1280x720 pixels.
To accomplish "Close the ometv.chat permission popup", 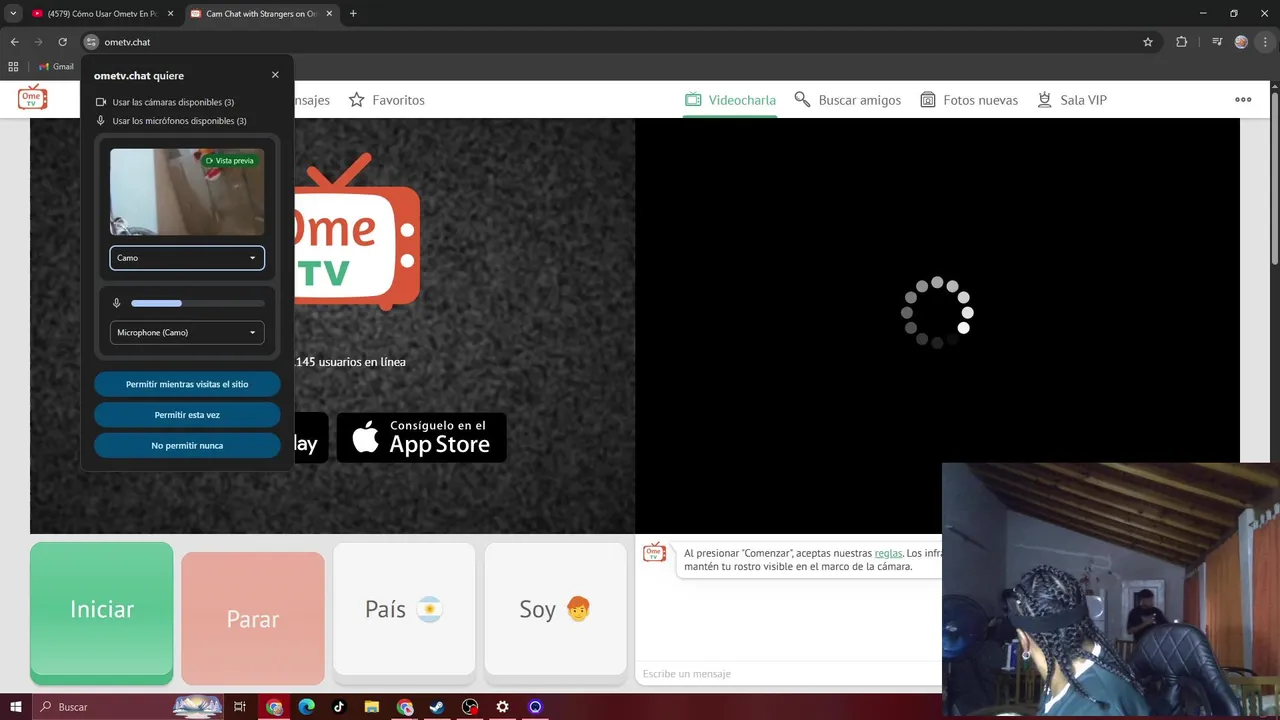I will click(275, 75).
